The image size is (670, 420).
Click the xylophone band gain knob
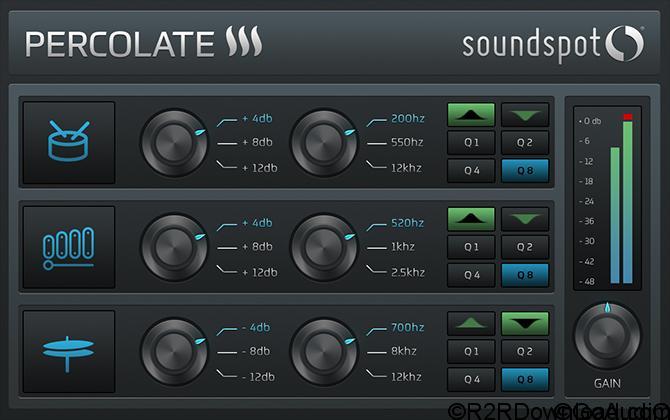tap(174, 248)
